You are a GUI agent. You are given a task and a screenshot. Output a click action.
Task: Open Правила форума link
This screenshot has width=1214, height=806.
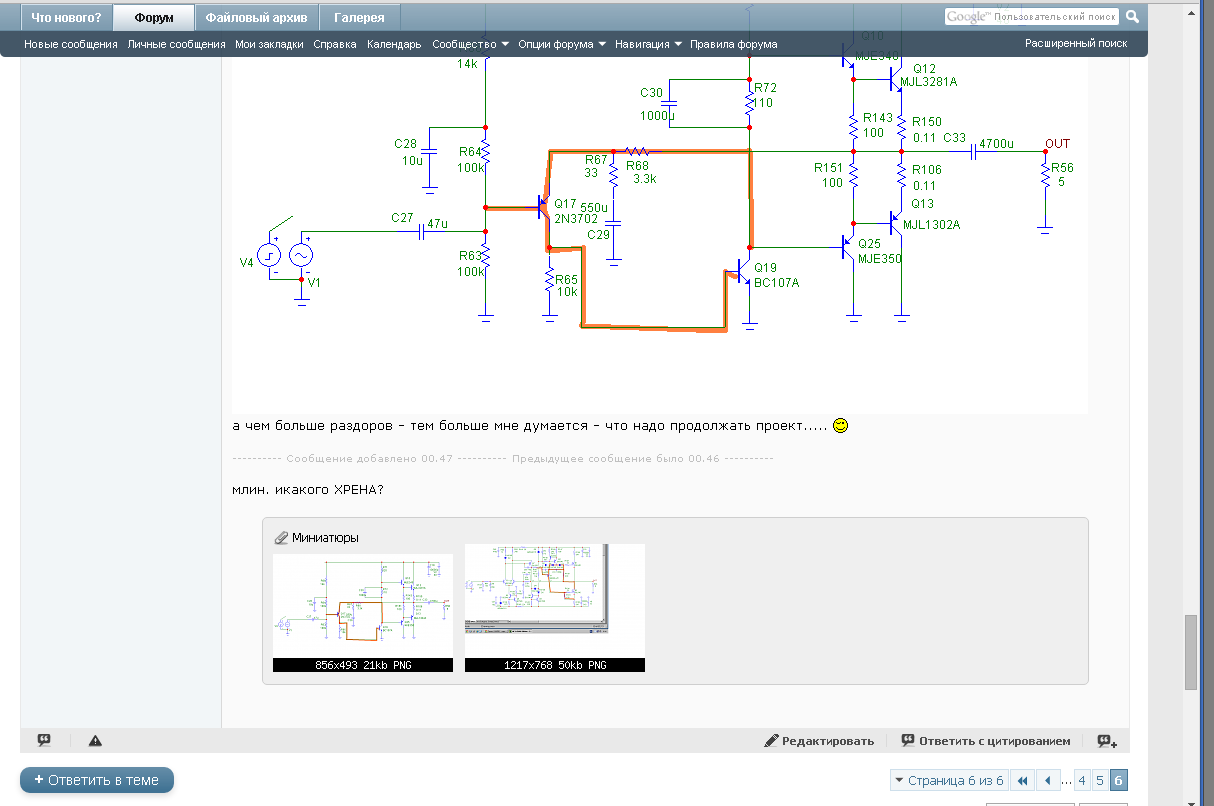pyautogui.click(x=734, y=44)
